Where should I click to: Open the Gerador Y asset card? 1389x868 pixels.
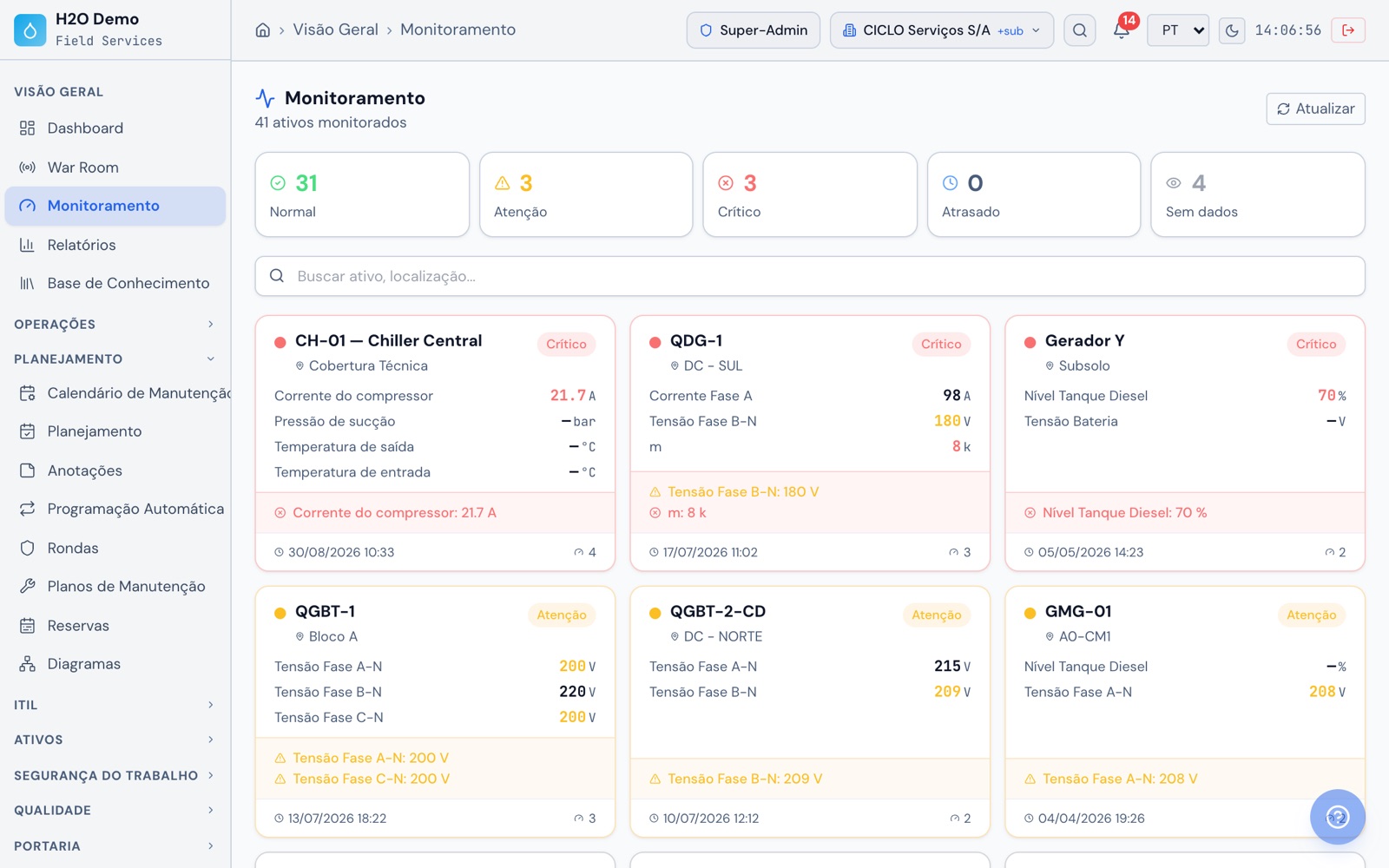point(1185,443)
